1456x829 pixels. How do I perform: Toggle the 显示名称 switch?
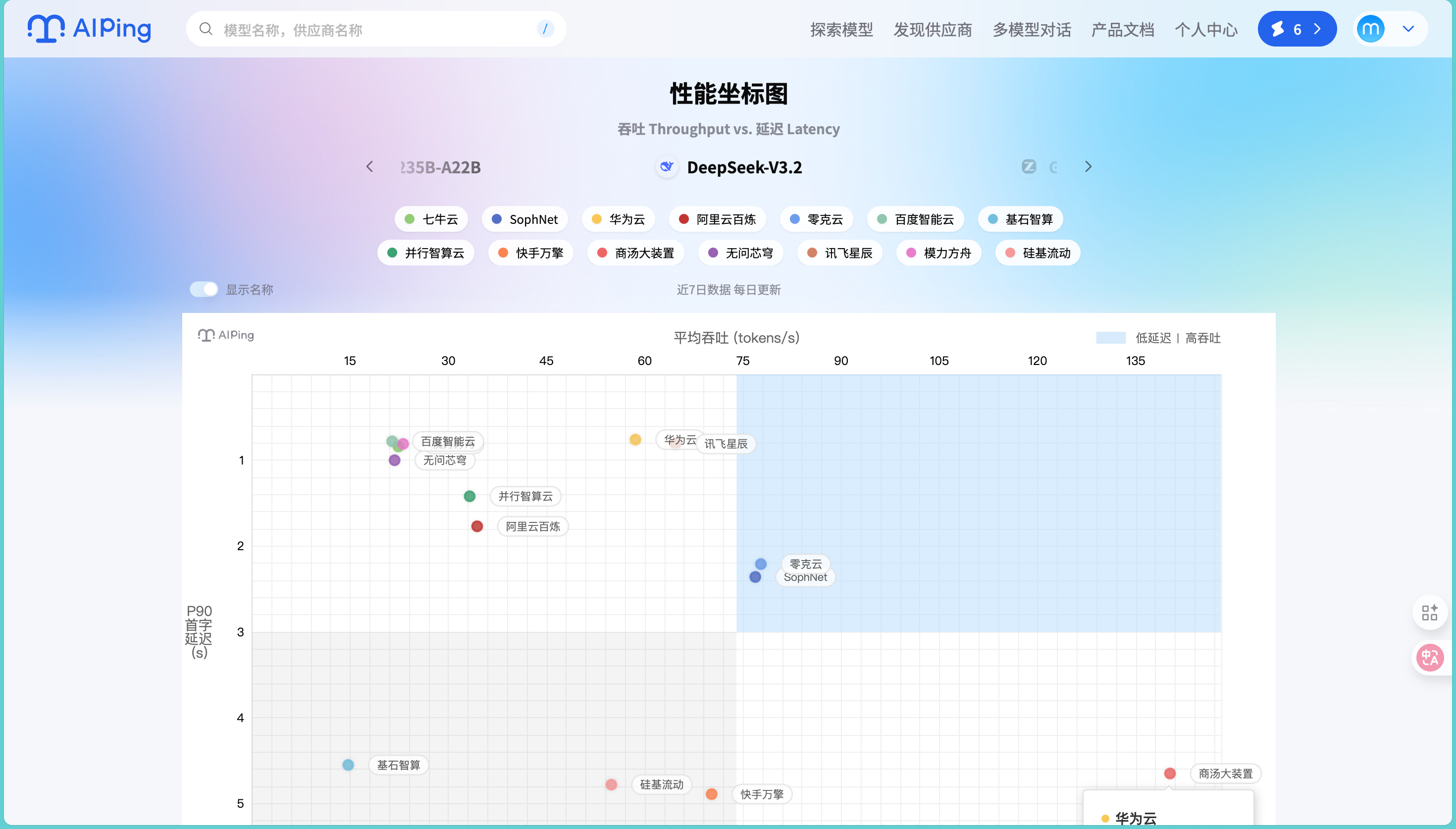point(204,289)
